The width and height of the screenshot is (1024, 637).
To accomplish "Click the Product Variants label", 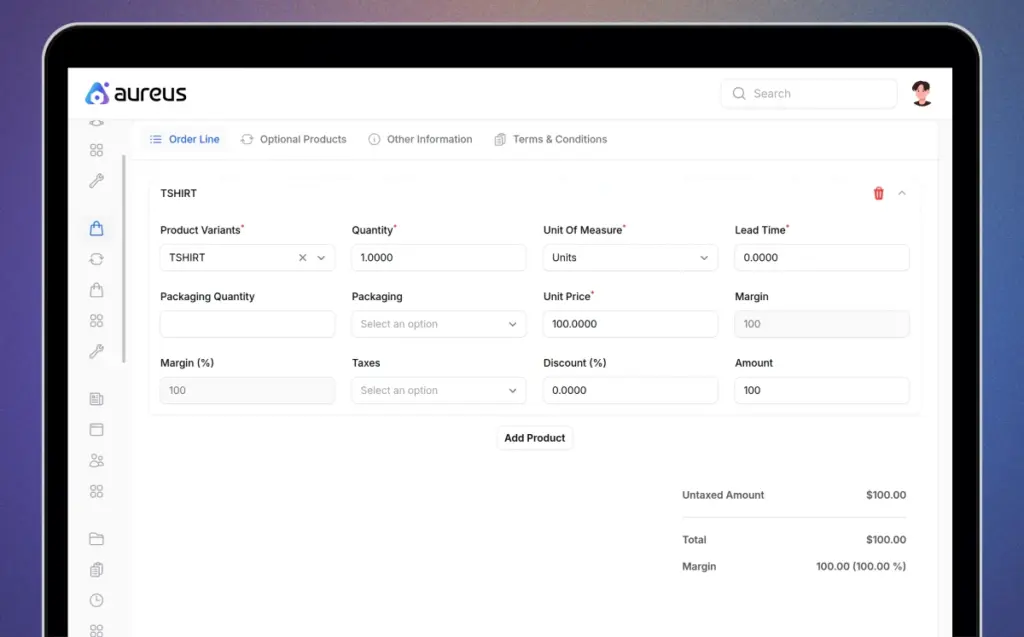I will tap(200, 230).
